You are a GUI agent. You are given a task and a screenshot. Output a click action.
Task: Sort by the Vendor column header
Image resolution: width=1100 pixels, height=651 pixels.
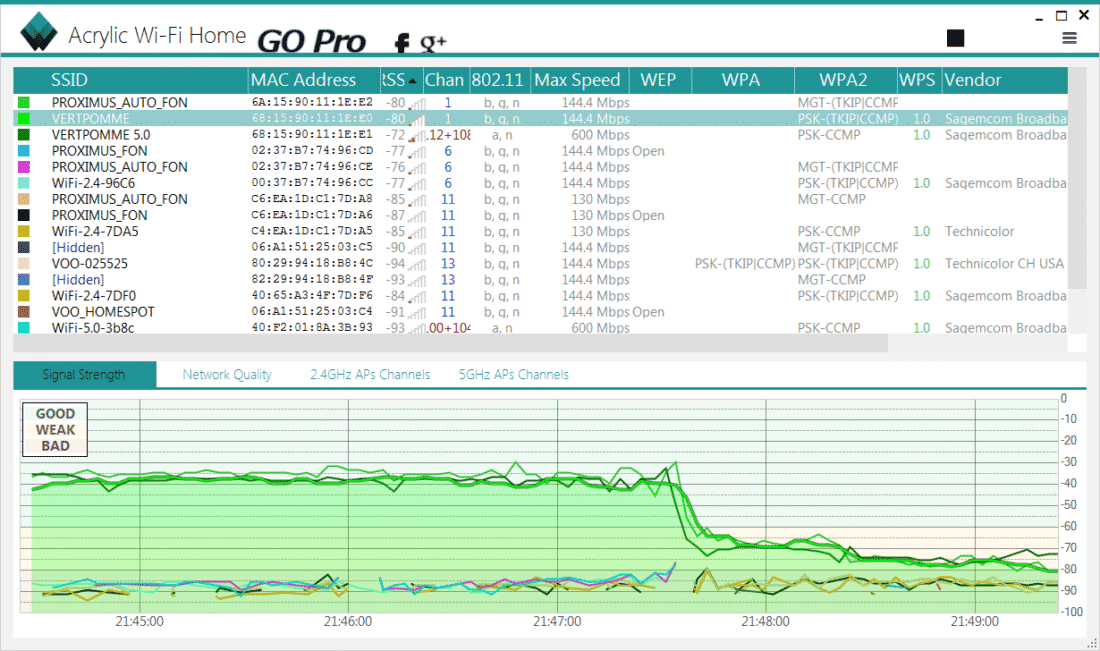pos(1004,80)
